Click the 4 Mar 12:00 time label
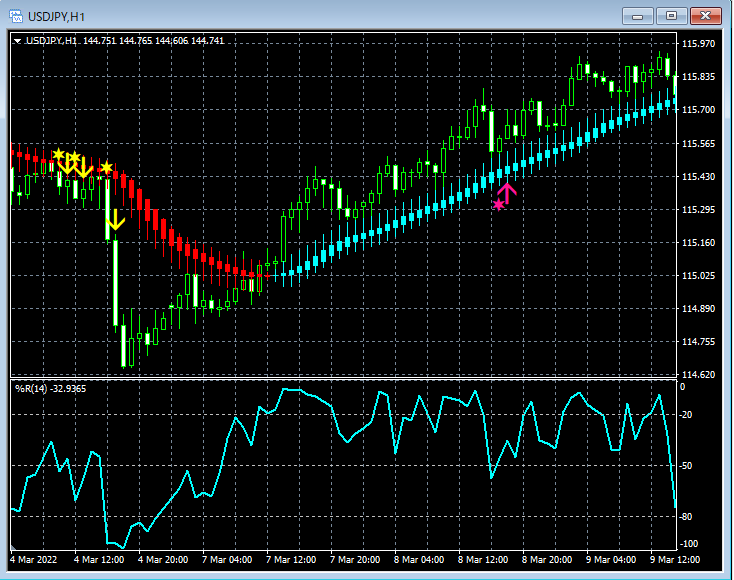 pyautogui.click(x=99, y=560)
